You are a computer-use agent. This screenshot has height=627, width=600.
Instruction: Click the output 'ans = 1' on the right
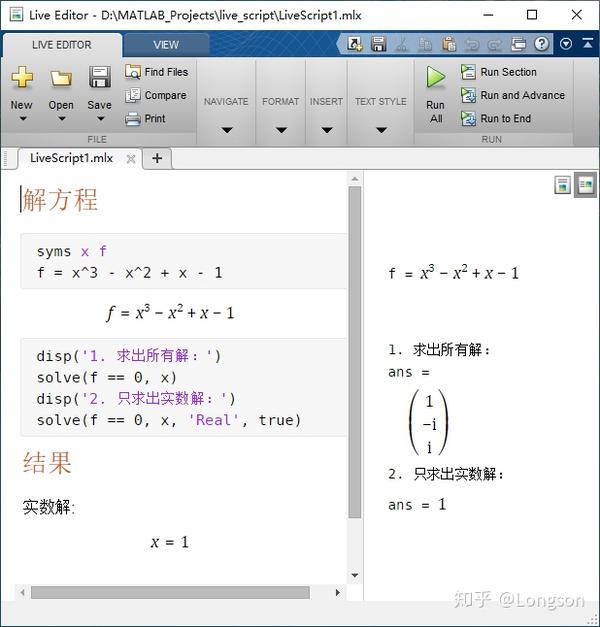point(417,505)
